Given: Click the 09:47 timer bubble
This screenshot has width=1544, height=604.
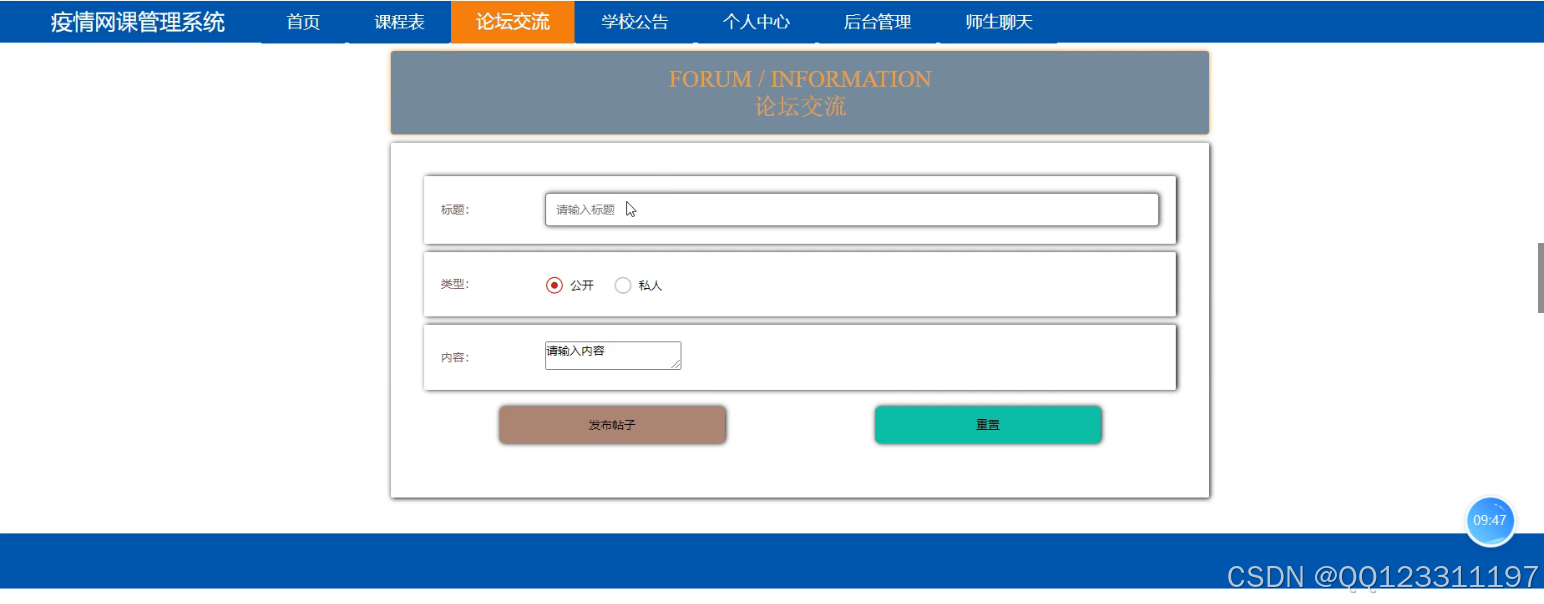Looking at the screenshot, I should pos(1490,520).
